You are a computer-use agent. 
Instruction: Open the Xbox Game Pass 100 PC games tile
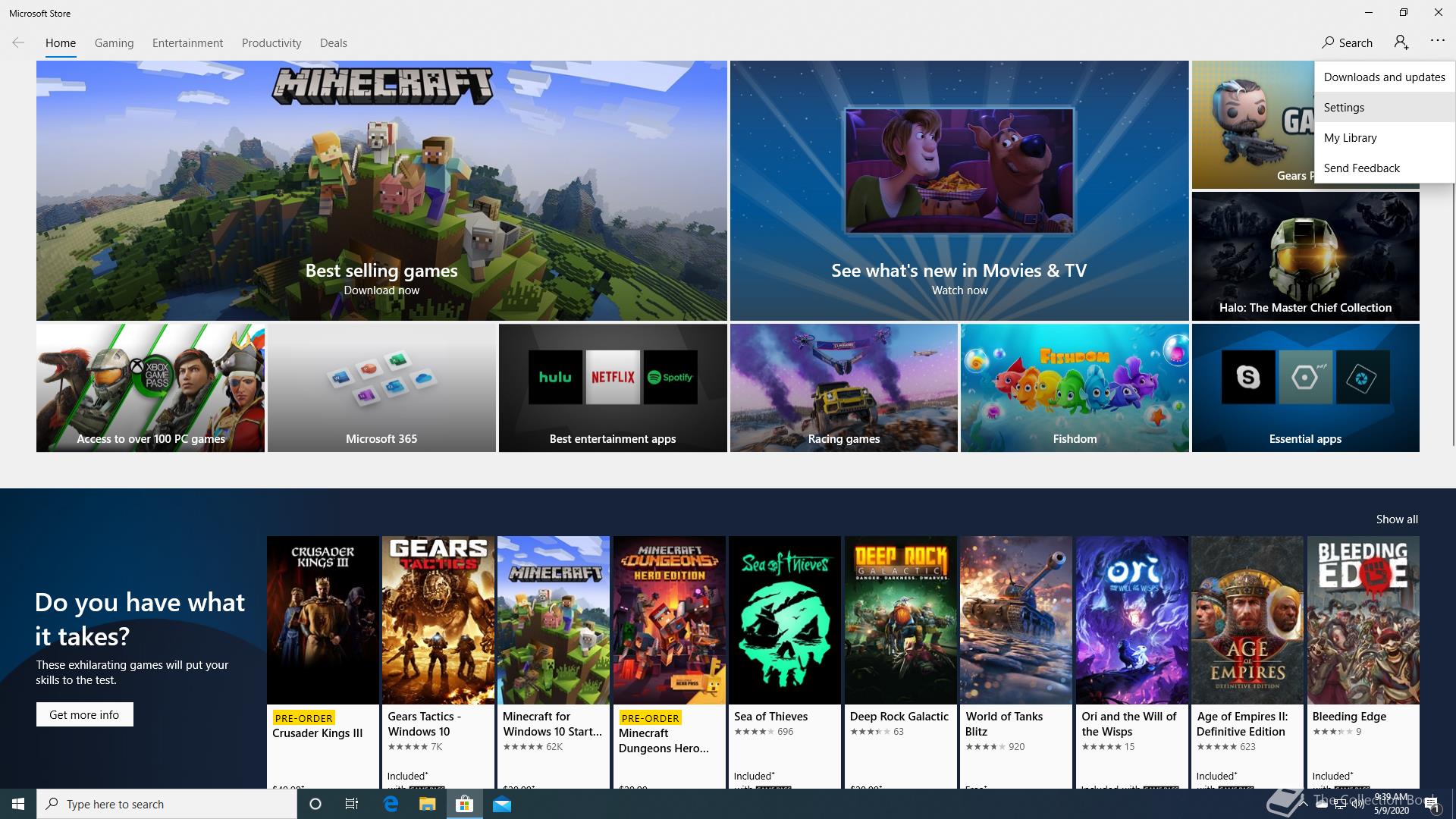(150, 388)
